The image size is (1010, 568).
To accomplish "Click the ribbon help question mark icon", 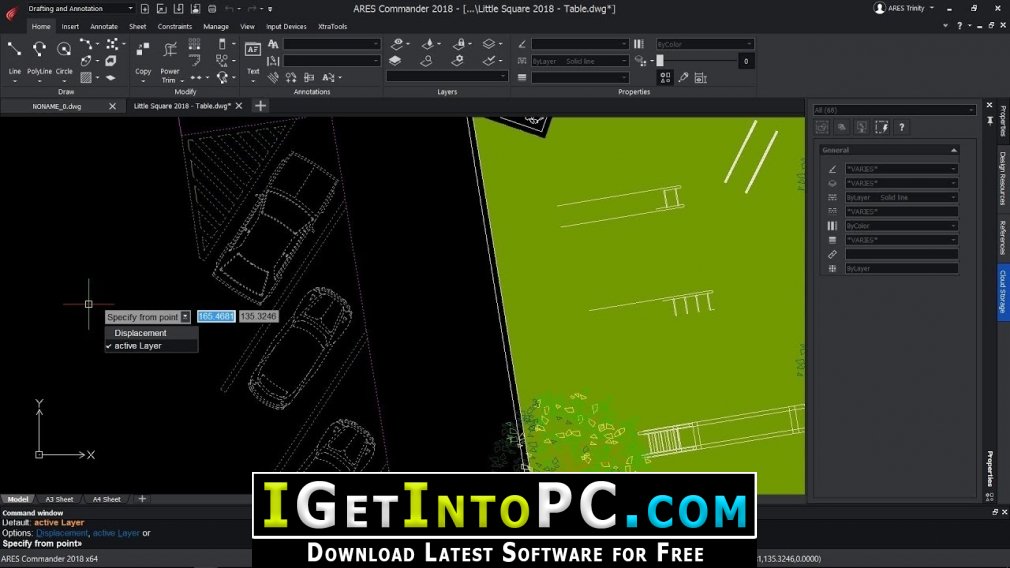I will [x=960, y=26].
